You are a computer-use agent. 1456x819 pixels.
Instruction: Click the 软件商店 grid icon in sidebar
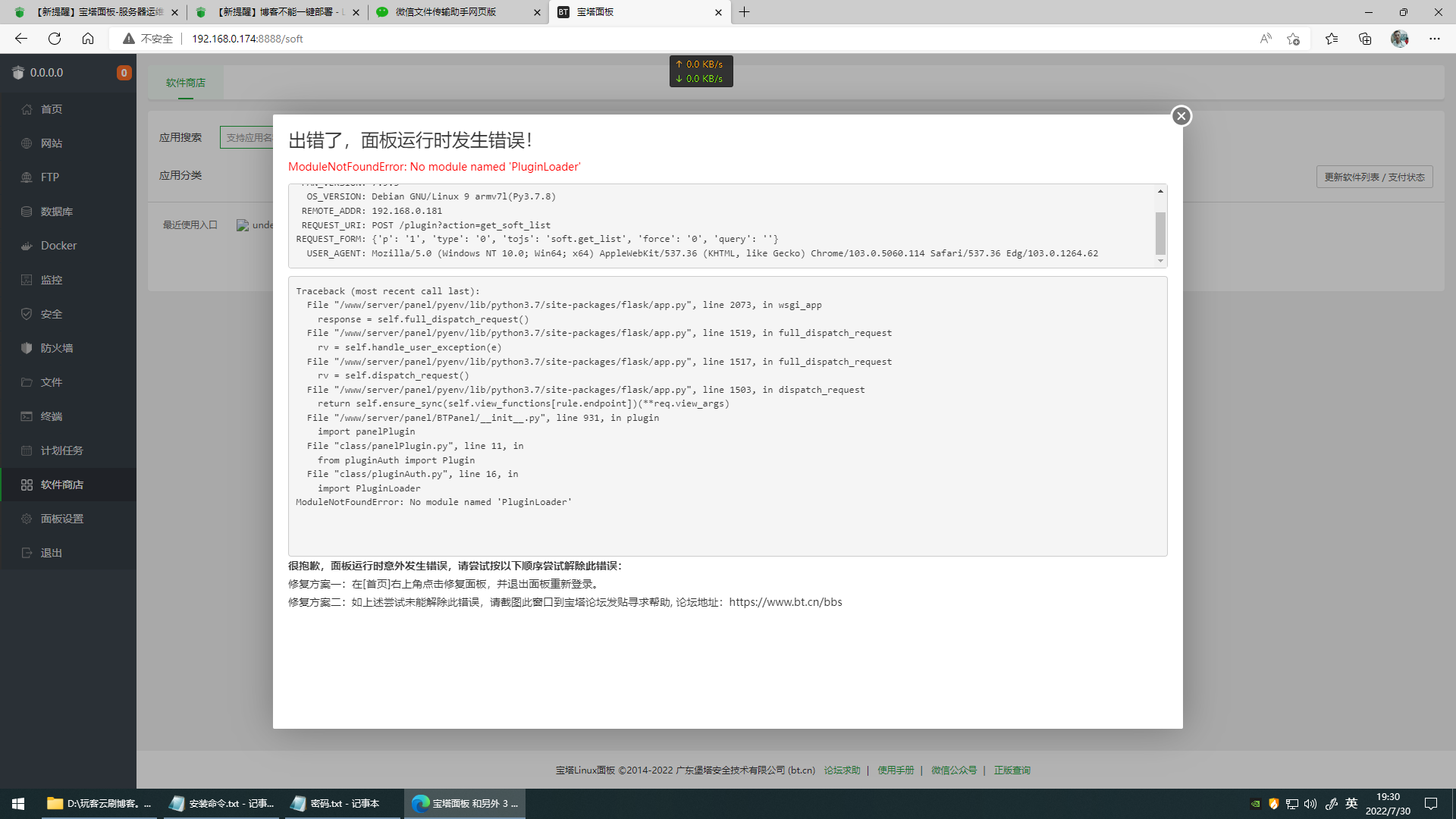[x=27, y=485]
